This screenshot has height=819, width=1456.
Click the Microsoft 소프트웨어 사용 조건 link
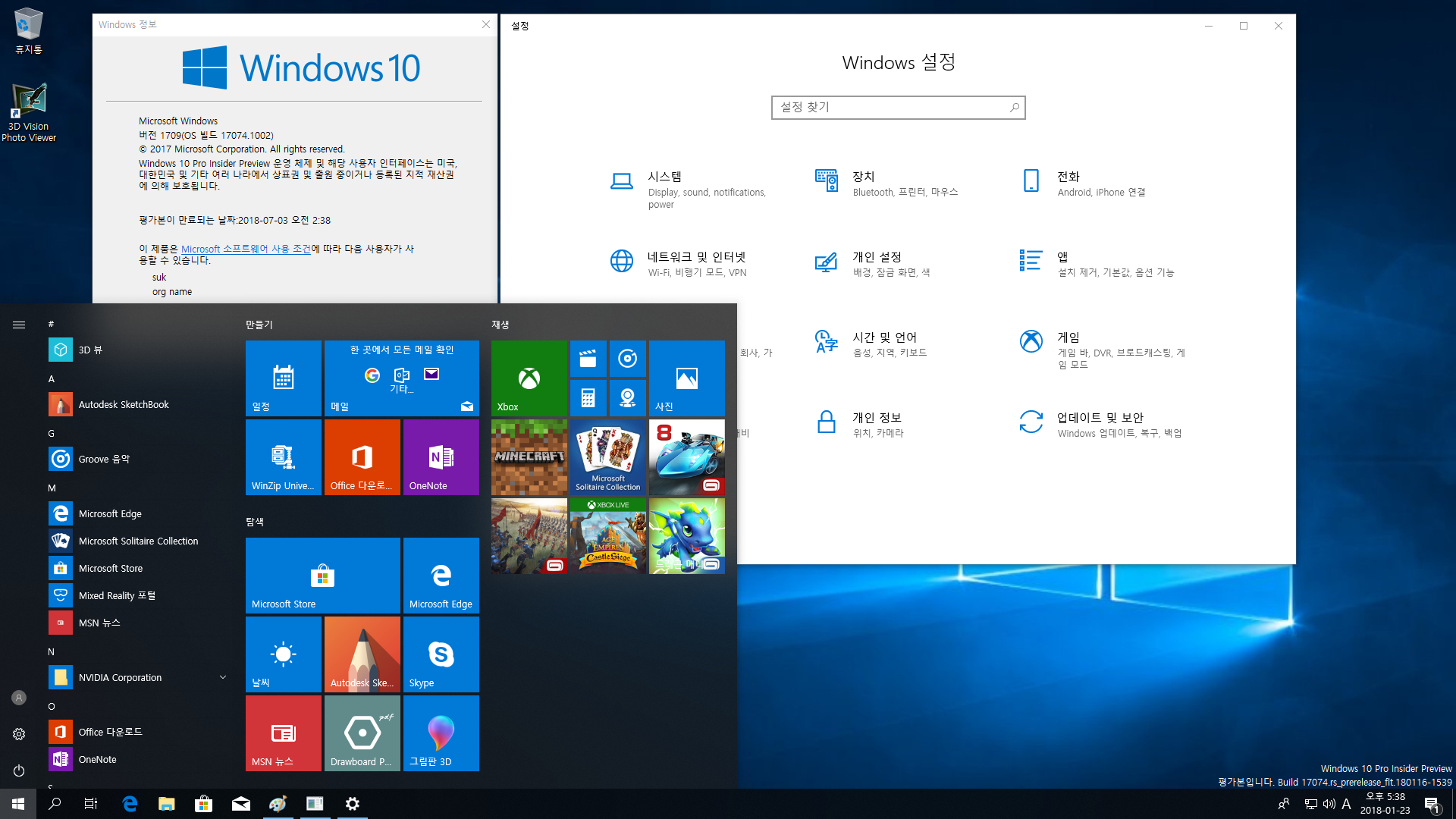click(x=246, y=249)
